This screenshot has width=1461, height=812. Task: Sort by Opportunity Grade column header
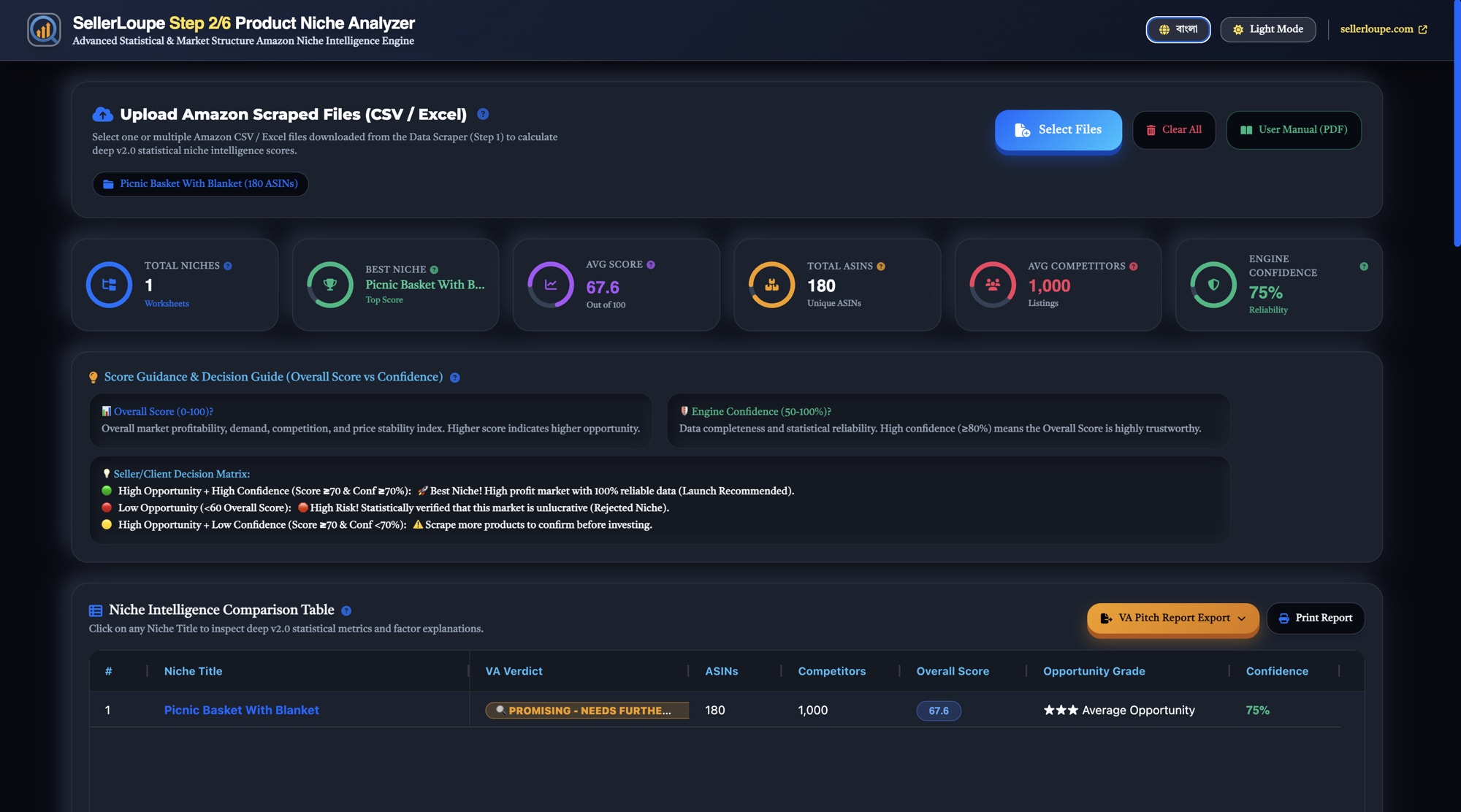[1094, 671]
